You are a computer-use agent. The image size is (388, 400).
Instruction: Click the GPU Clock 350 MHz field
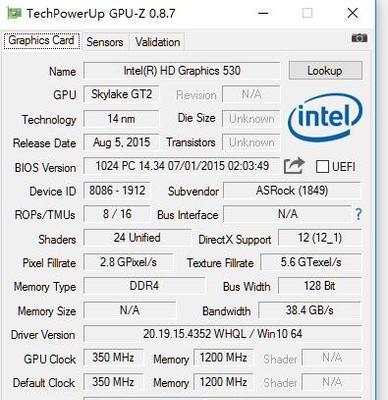coord(113,358)
